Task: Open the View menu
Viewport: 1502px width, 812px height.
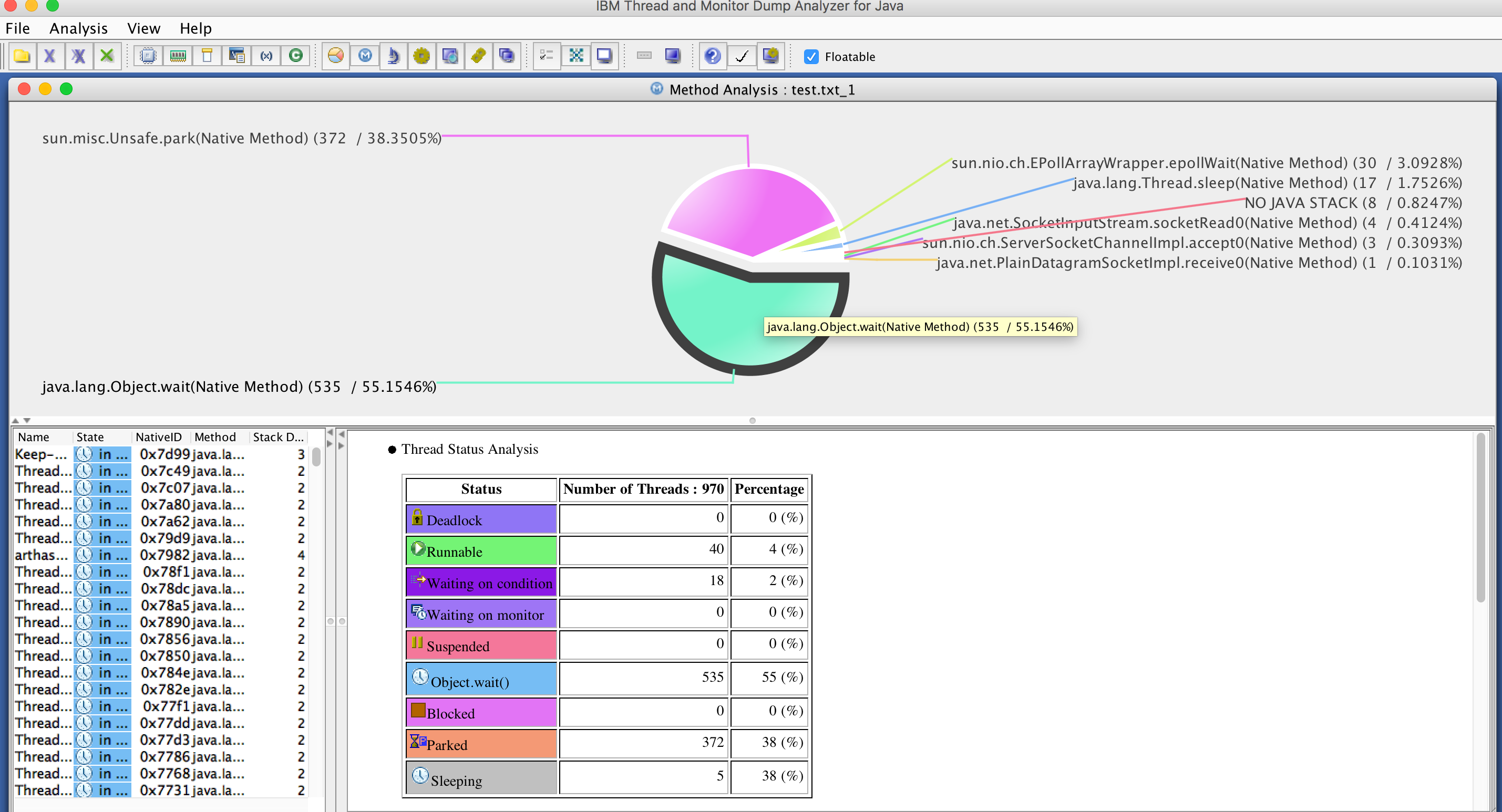Action: [143, 28]
